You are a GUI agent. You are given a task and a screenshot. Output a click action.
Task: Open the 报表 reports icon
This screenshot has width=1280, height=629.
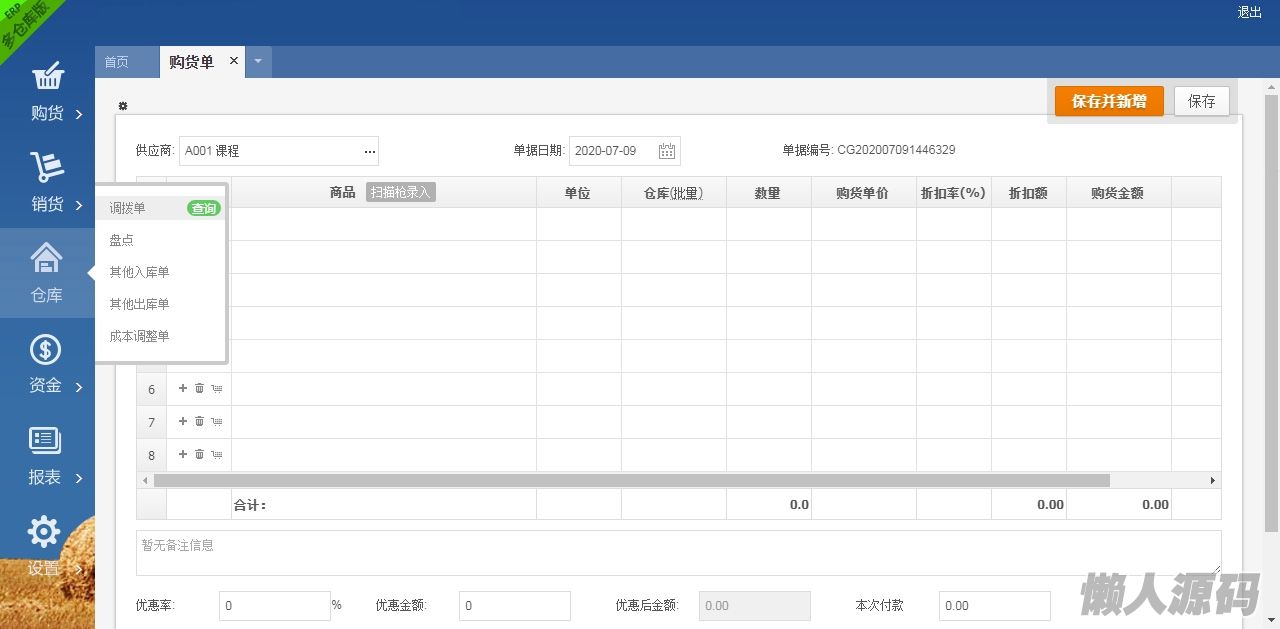point(46,441)
